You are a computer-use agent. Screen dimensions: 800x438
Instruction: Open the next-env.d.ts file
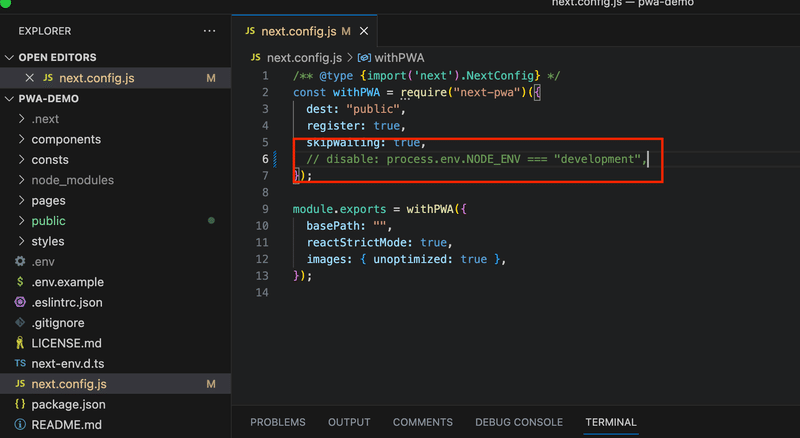click(68, 364)
